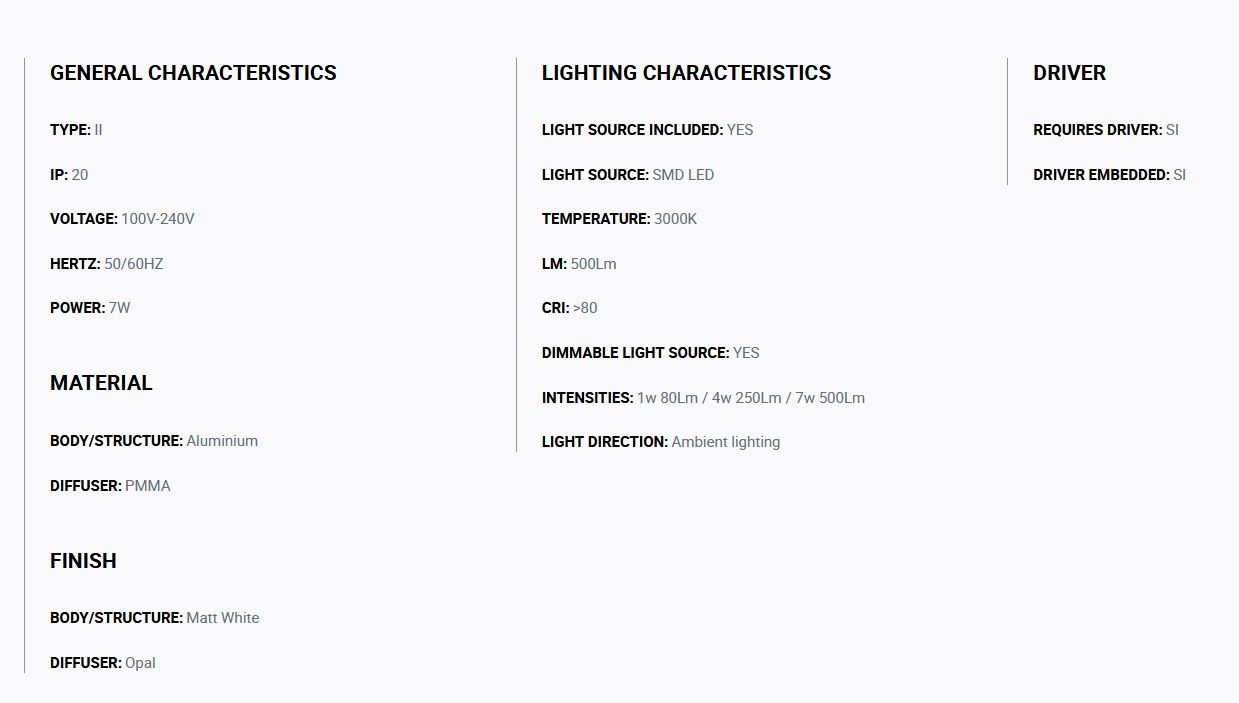Select the LM 500Lm value
This screenshot has height=703, width=1239.
click(579, 264)
